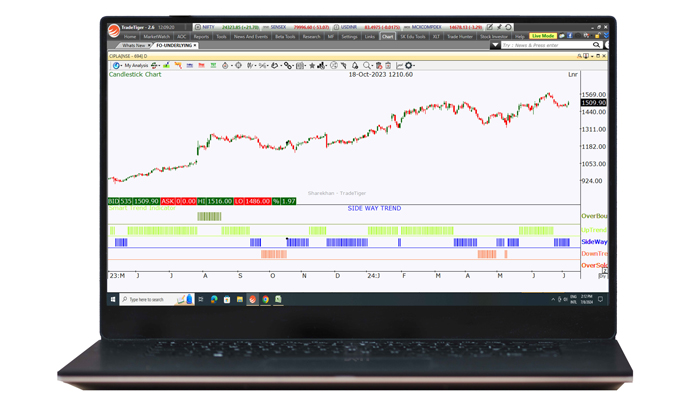Screen dimensions: 700x402
Task: Click the TradeTiger logo icon
Action: point(113,30)
